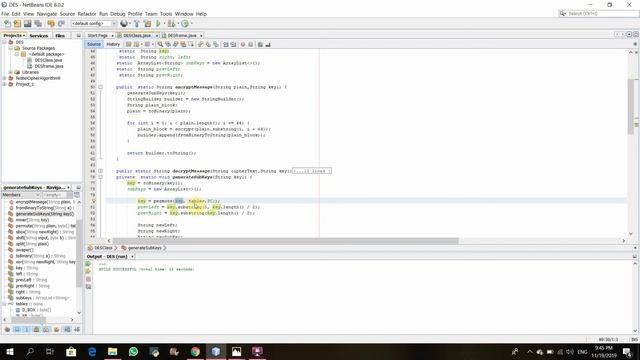
Task: Toggle Show Inherited Members filter in Navigator
Action: [x=7, y=329]
